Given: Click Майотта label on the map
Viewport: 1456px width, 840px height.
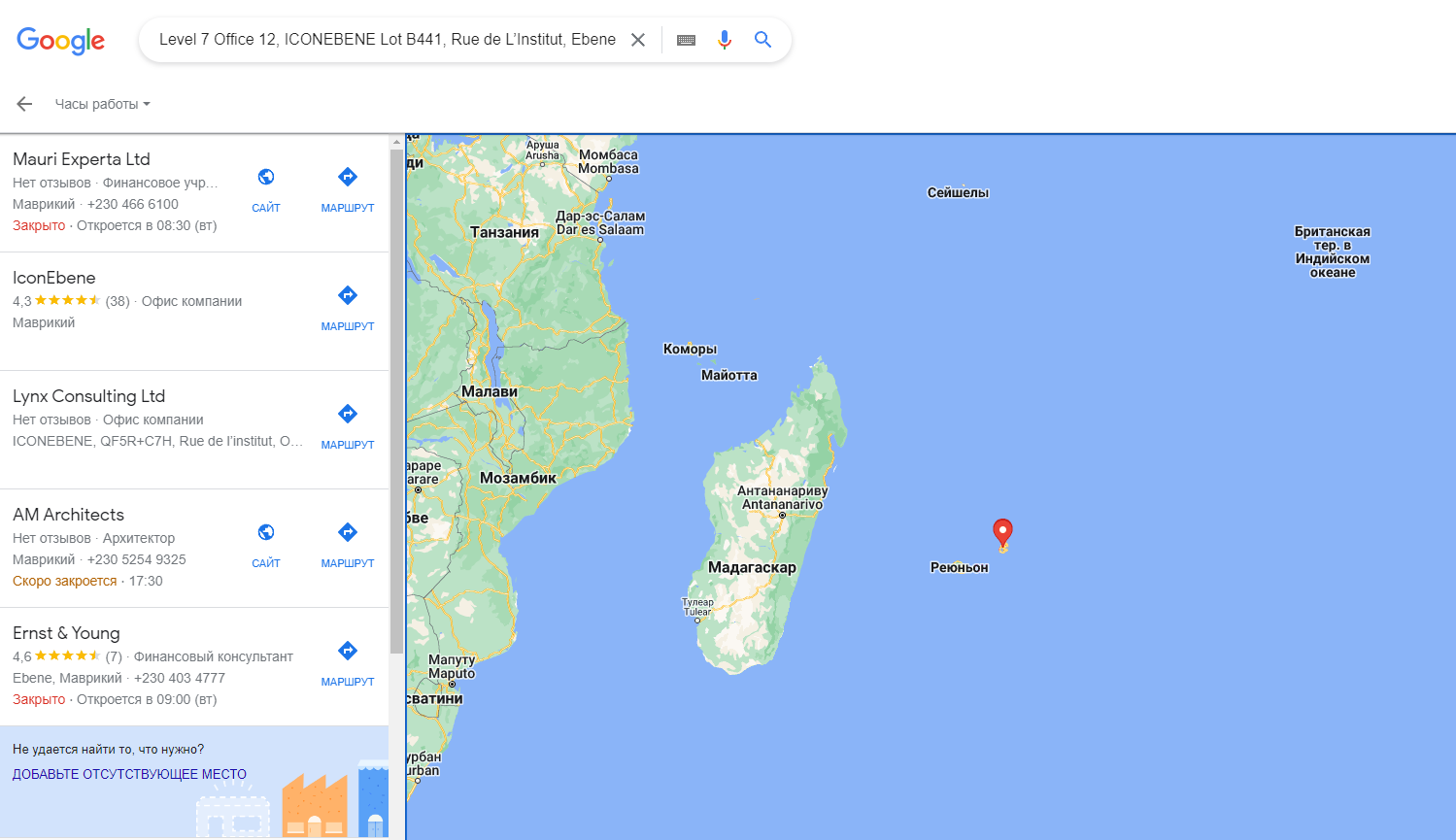Looking at the screenshot, I should coord(729,375).
